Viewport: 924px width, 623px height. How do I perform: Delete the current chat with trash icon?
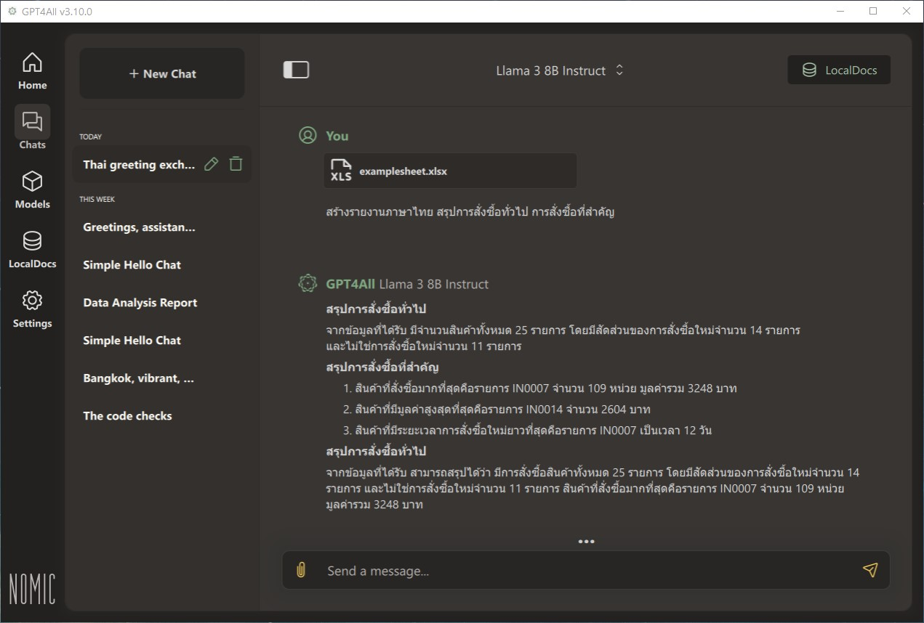click(x=236, y=164)
